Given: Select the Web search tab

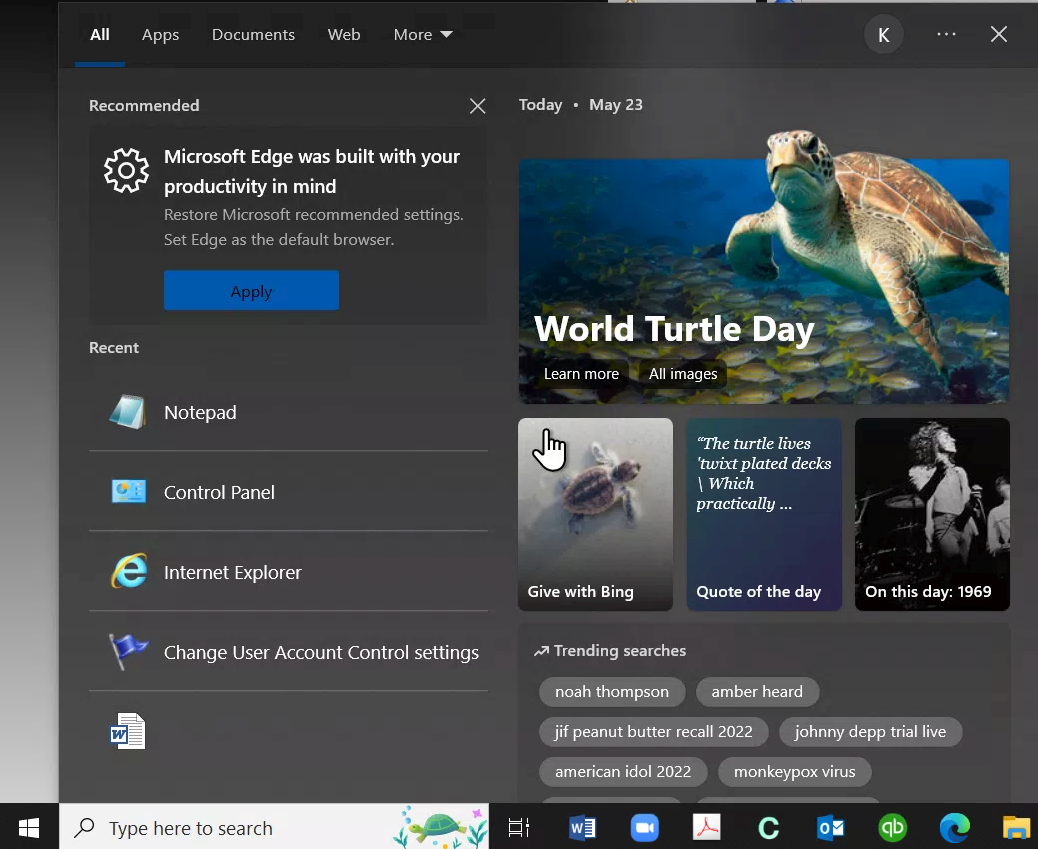Looking at the screenshot, I should [344, 35].
